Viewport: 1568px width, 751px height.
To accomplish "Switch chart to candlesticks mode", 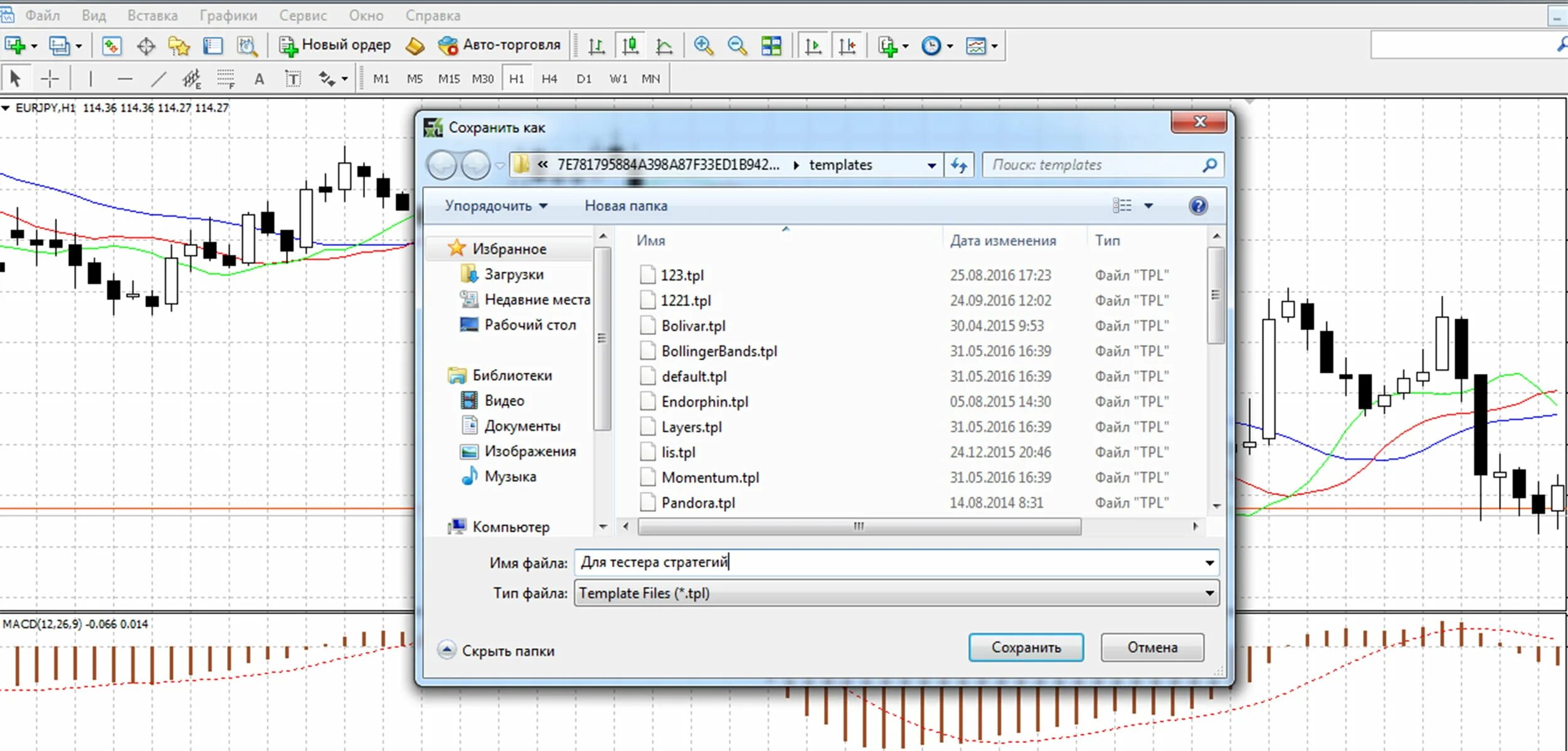I will click(630, 46).
